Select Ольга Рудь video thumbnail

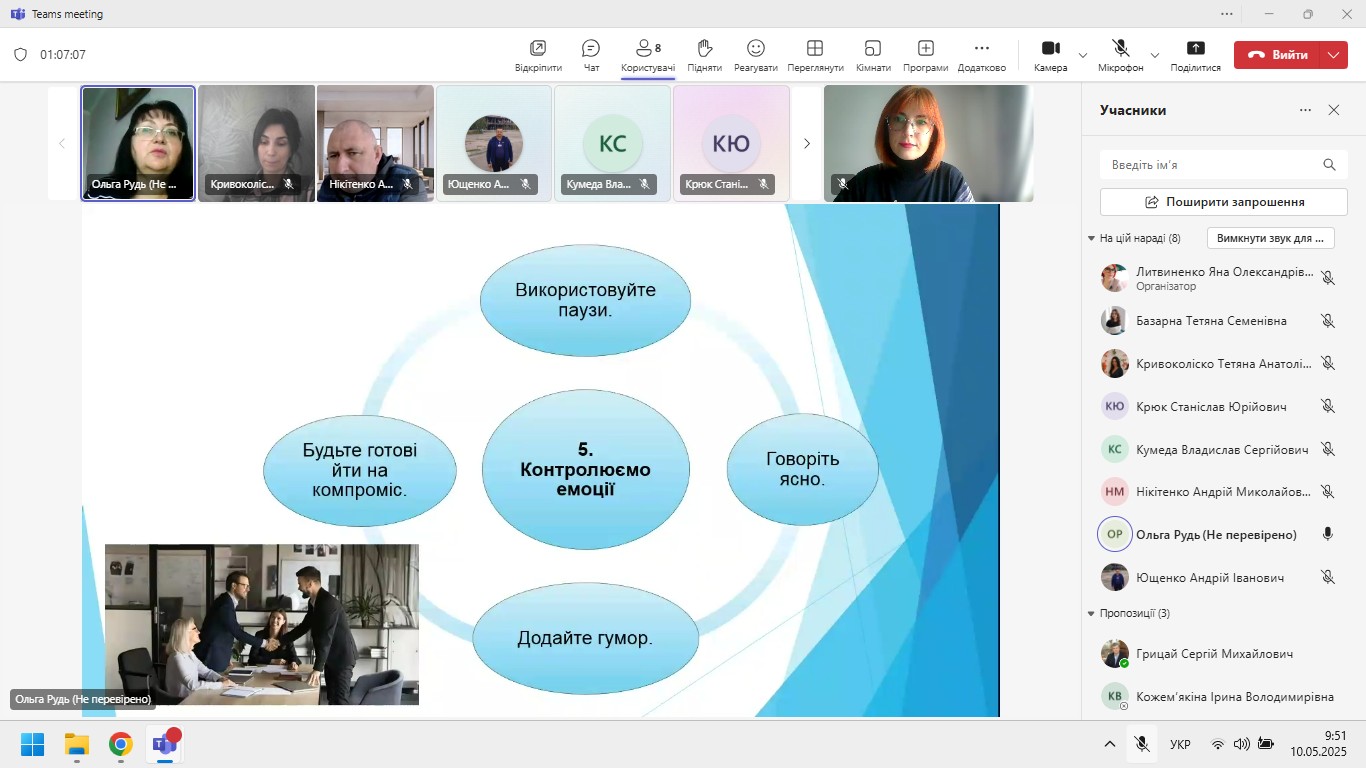point(138,143)
